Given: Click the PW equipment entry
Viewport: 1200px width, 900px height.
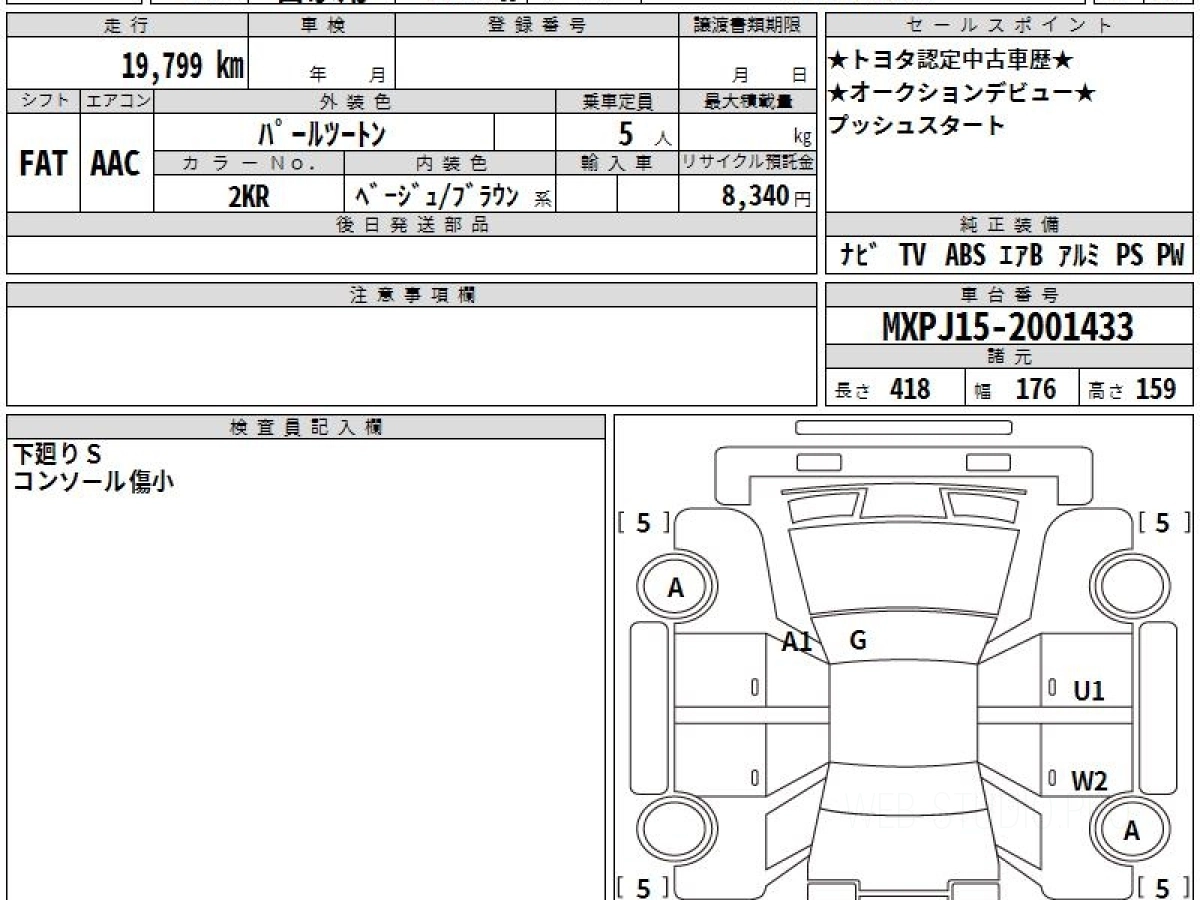Looking at the screenshot, I should click(x=1170, y=255).
